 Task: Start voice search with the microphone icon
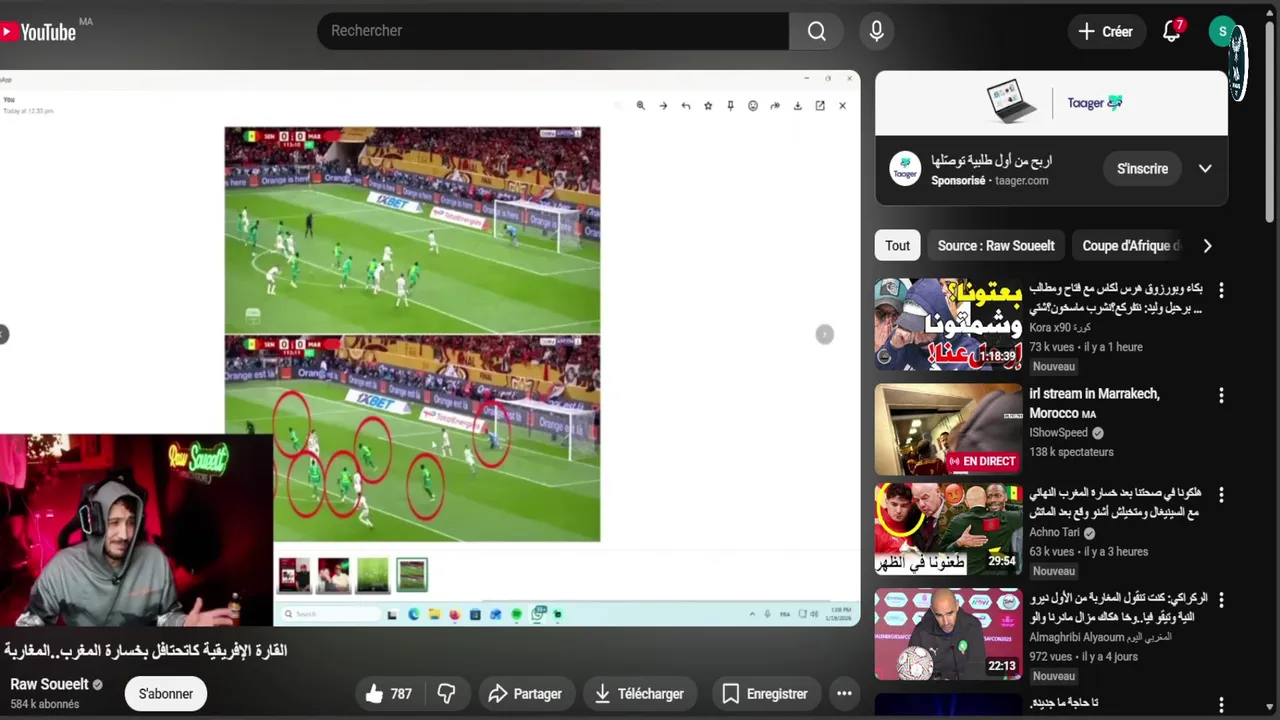876,31
